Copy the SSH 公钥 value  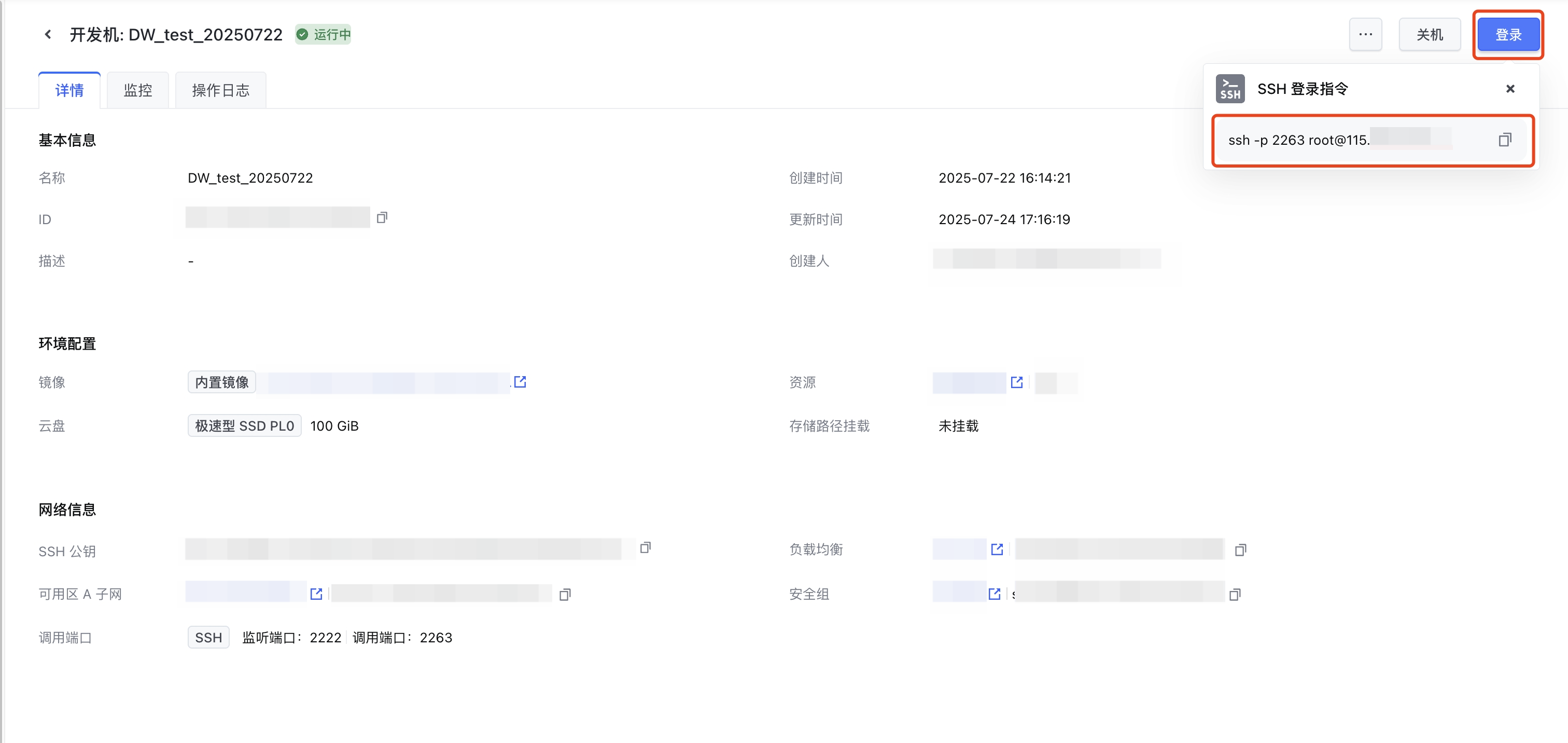(x=645, y=547)
